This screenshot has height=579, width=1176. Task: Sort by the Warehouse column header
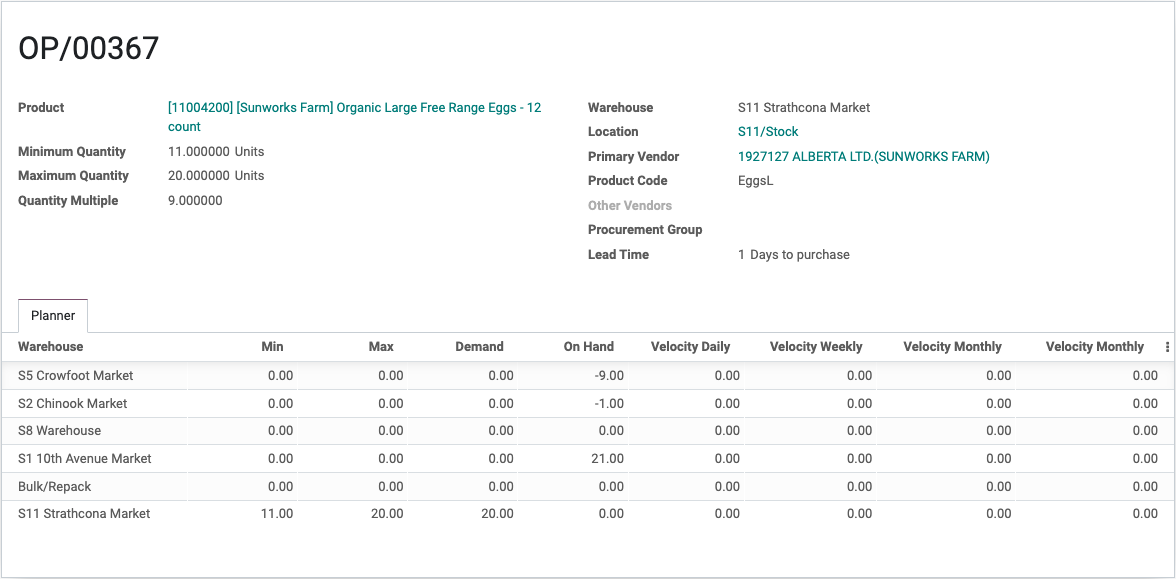[x=50, y=346]
